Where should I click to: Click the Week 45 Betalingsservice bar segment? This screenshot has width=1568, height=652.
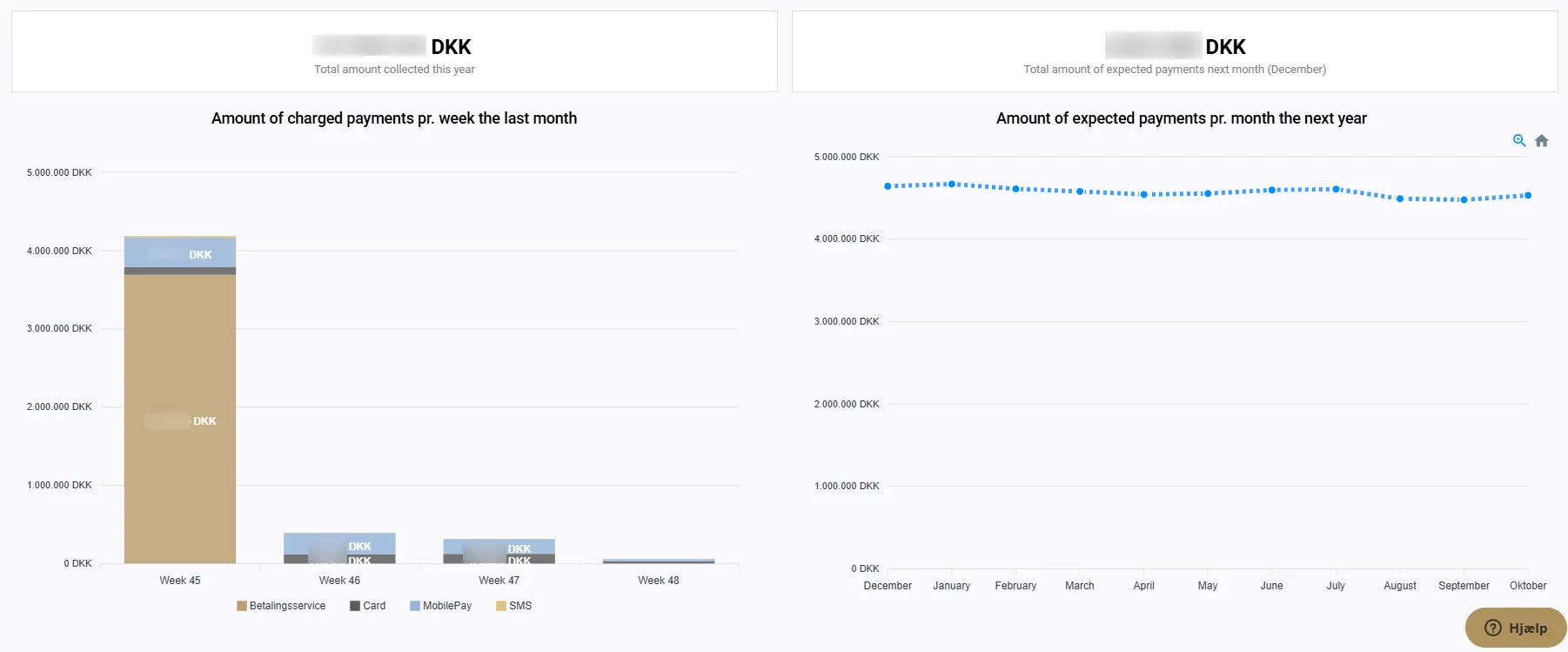pos(180,419)
